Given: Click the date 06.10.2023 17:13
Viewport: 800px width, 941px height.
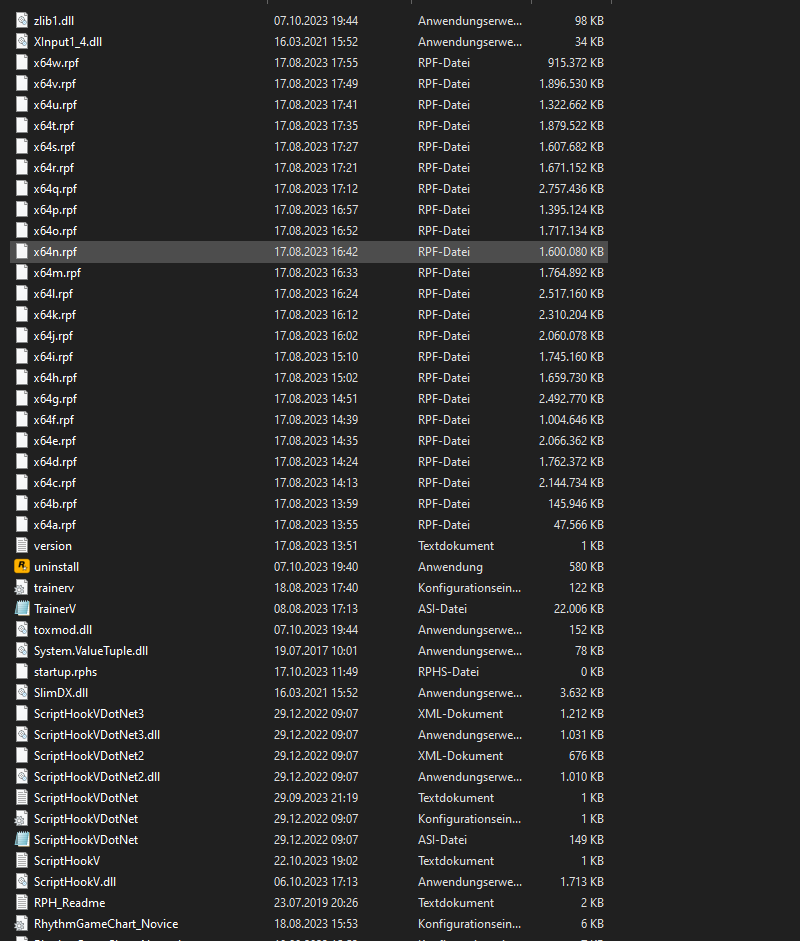Looking at the screenshot, I should coord(316,882).
